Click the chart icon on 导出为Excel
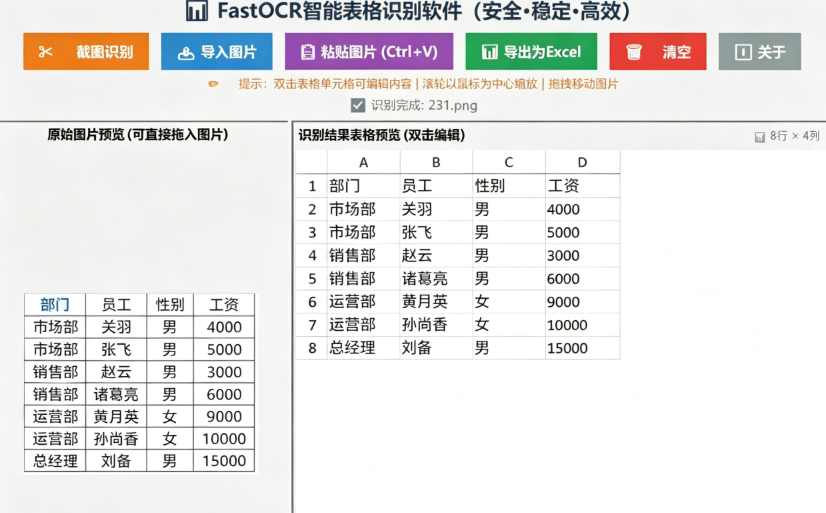The image size is (826, 513). pyautogui.click(x=489, y=52)
